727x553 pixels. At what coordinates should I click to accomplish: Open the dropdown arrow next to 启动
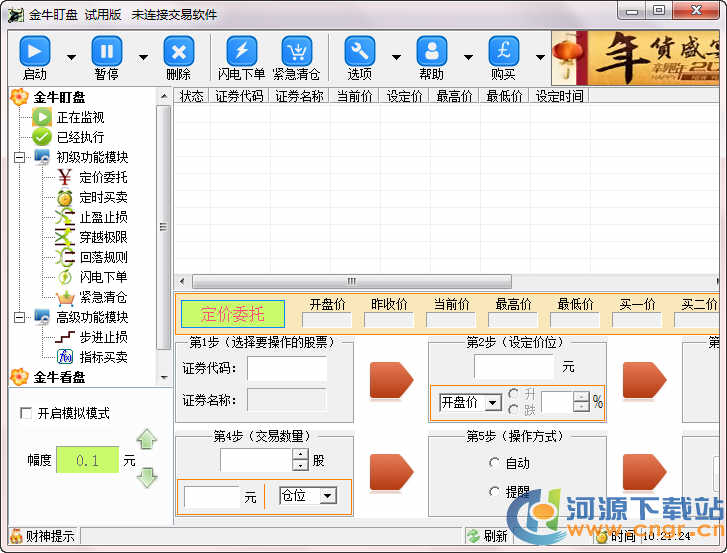point(71,57)
